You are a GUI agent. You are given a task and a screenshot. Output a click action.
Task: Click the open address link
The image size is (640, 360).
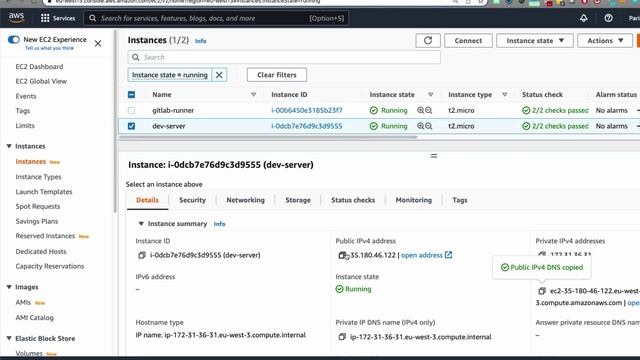[x=422, y=255]
